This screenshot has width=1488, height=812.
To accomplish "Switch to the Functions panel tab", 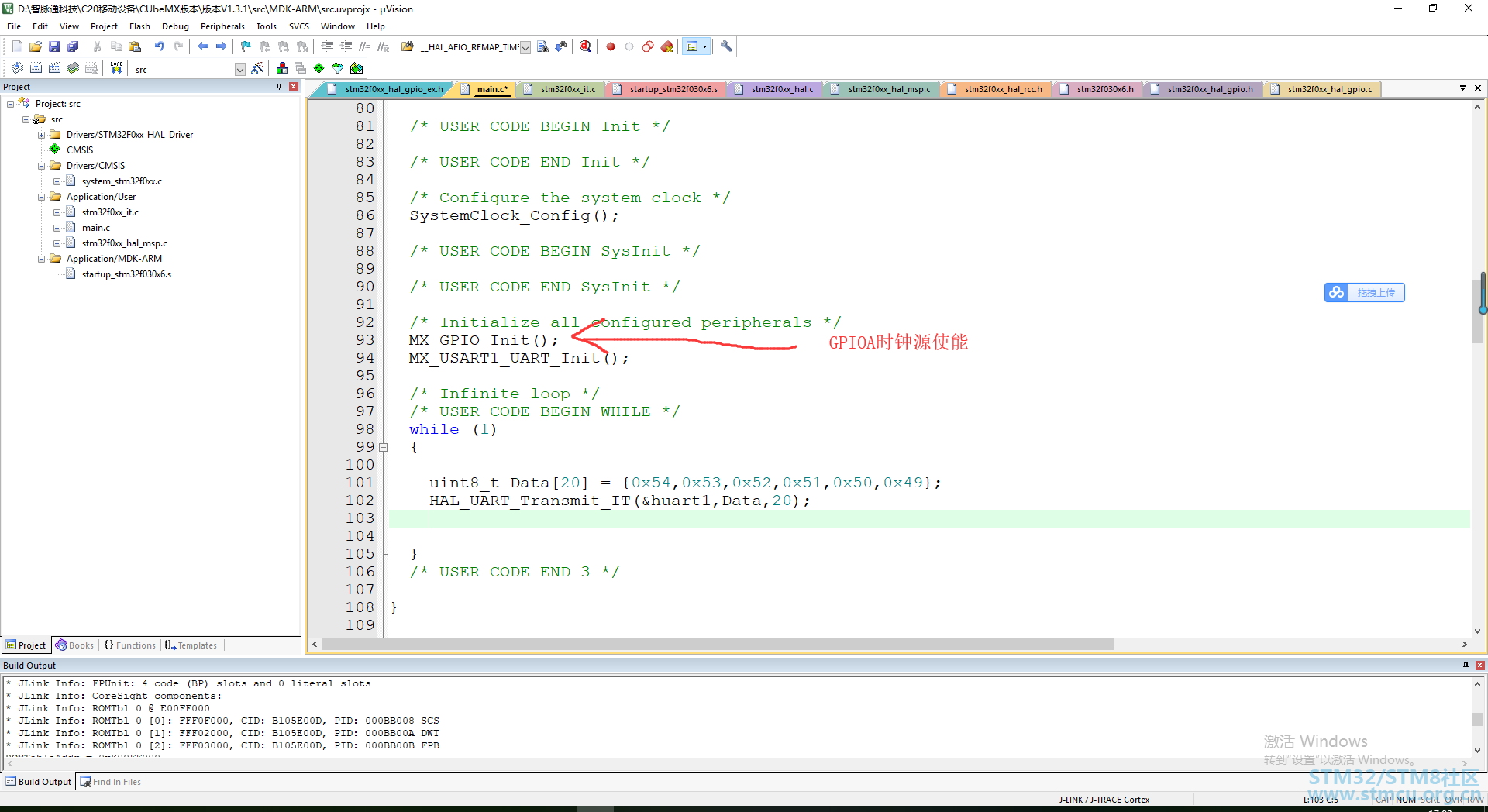I will (130, 645).
